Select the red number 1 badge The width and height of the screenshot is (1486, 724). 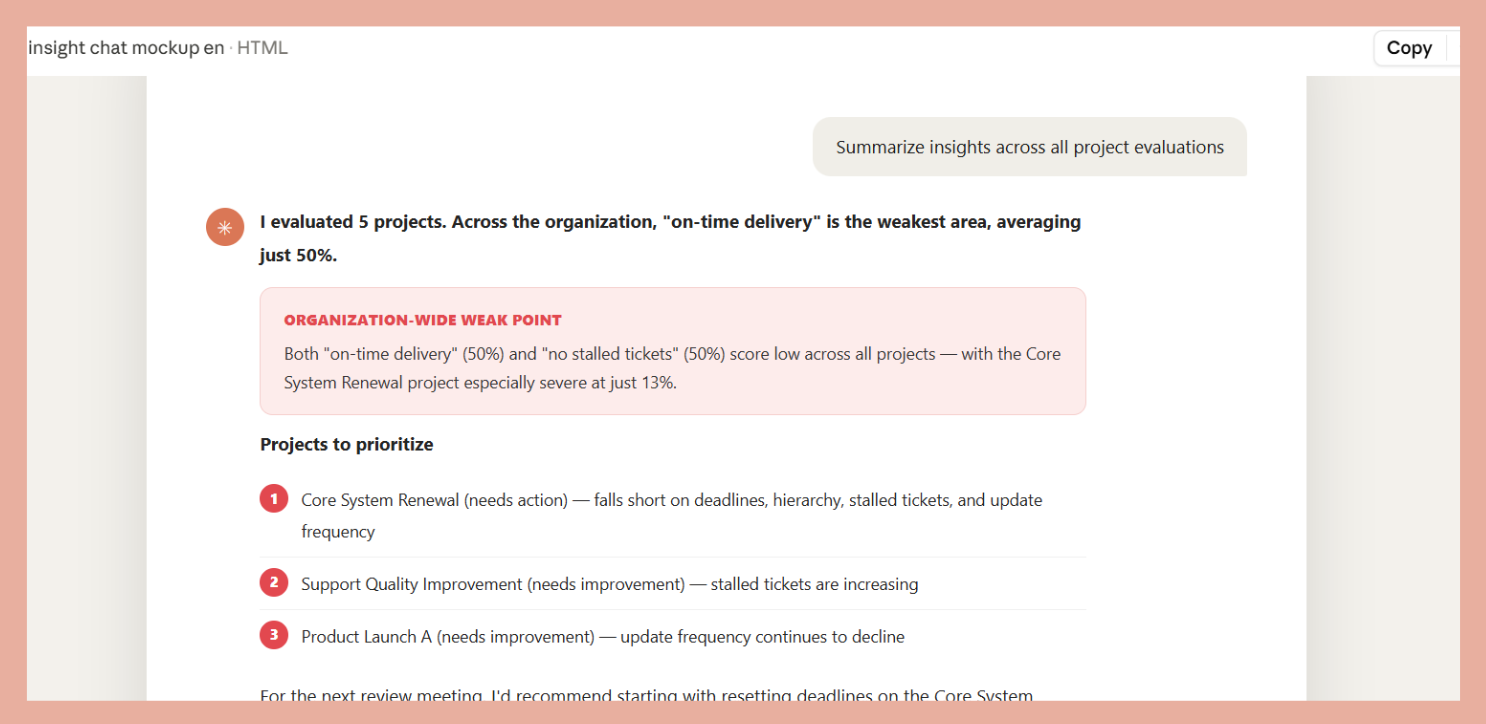pos(274,498)
